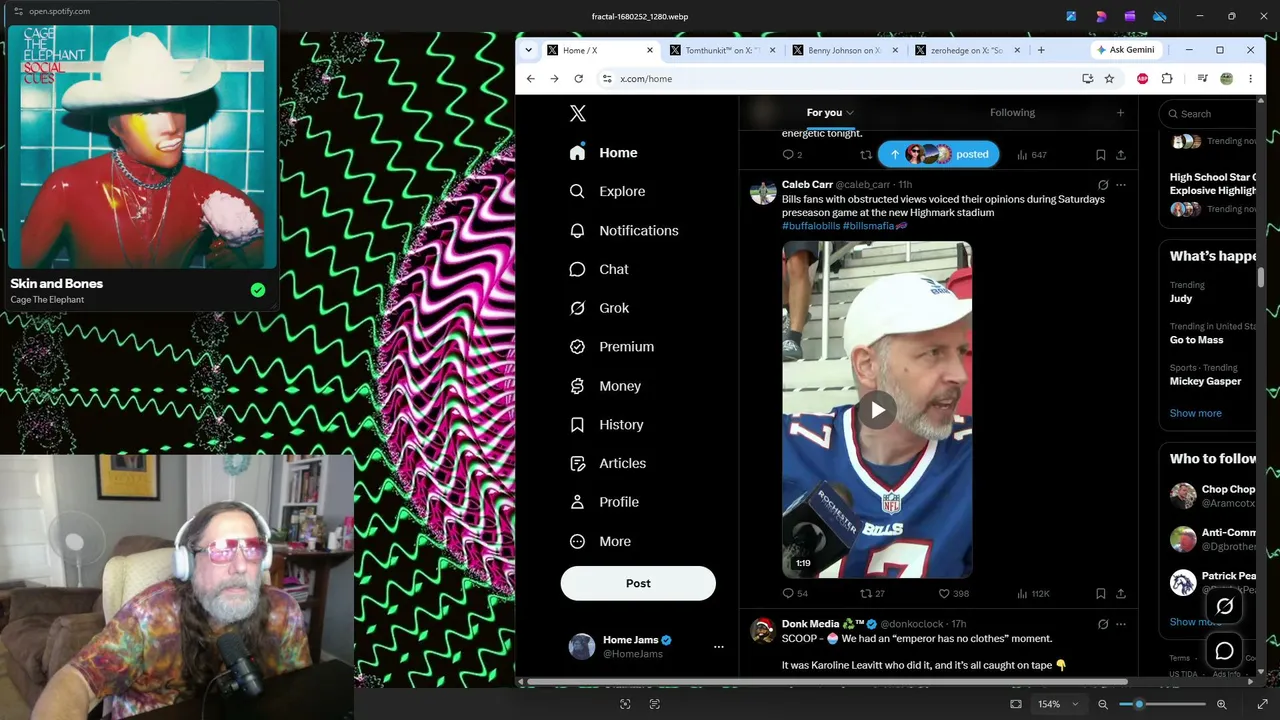Click the X logo in the sidebar
Screen dimensions: 1280x720
pos(578,113)
